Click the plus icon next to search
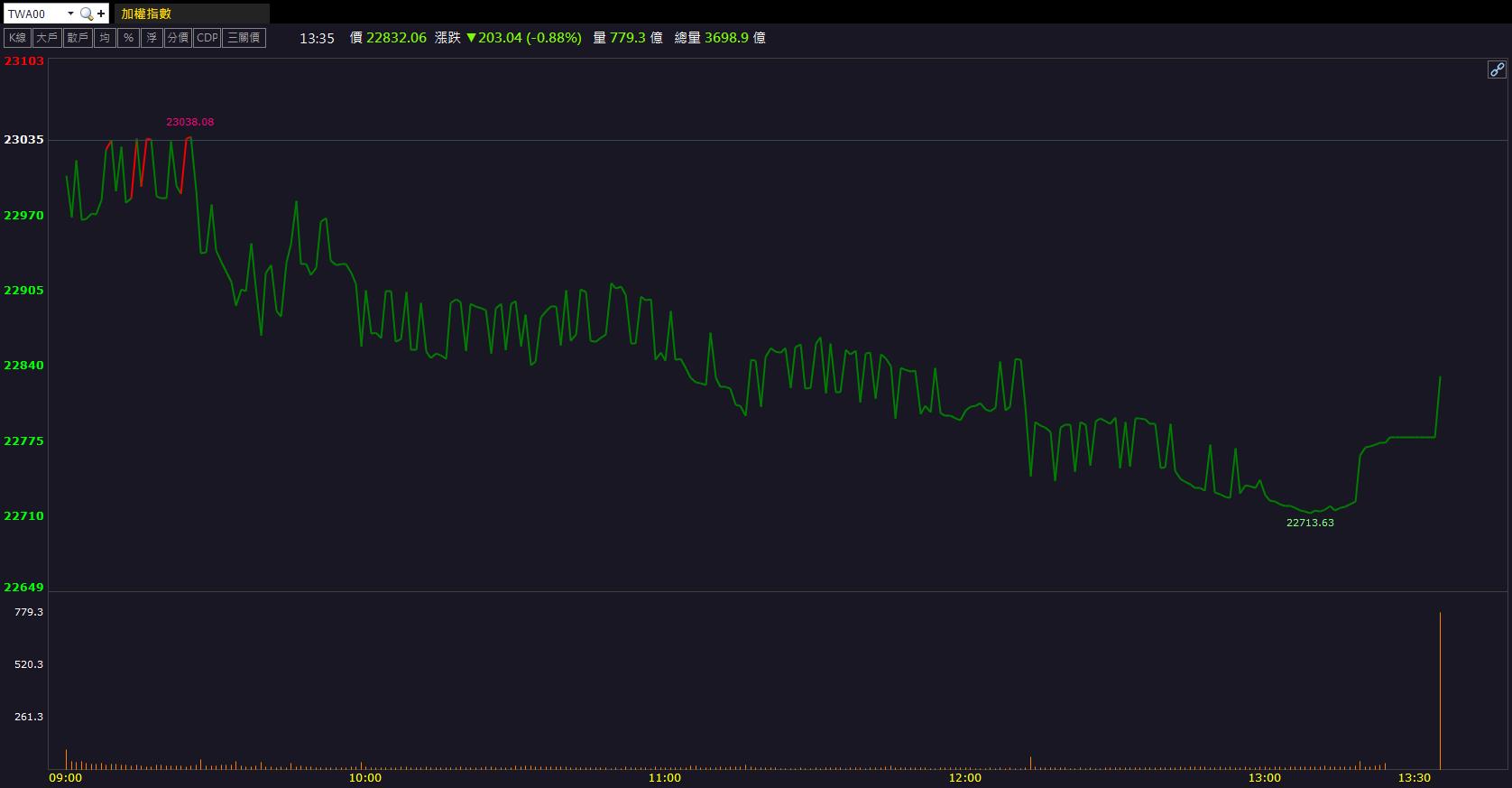 pyautogui.click(x=101, y=14)
